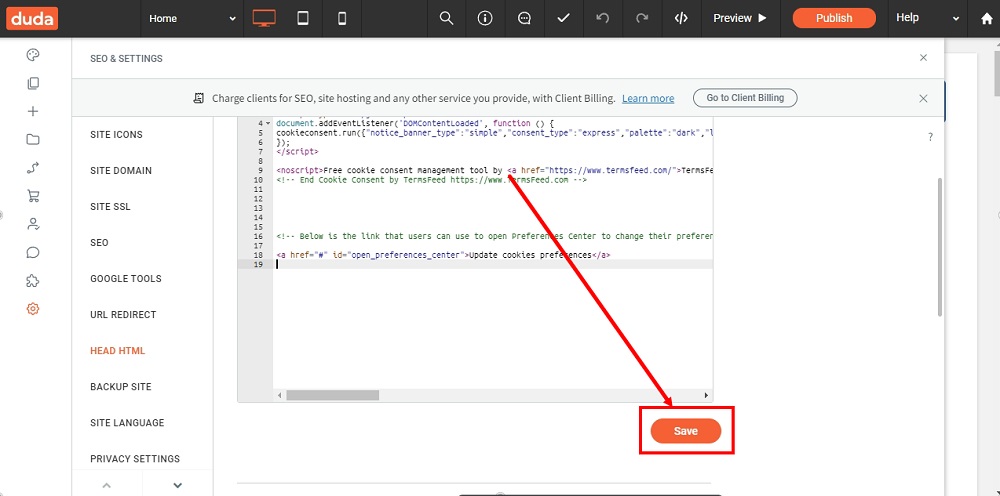Screen dimensions: 1000x496
Task: Select SITE DOMAIN in settings menu
Action: point(121,171)
